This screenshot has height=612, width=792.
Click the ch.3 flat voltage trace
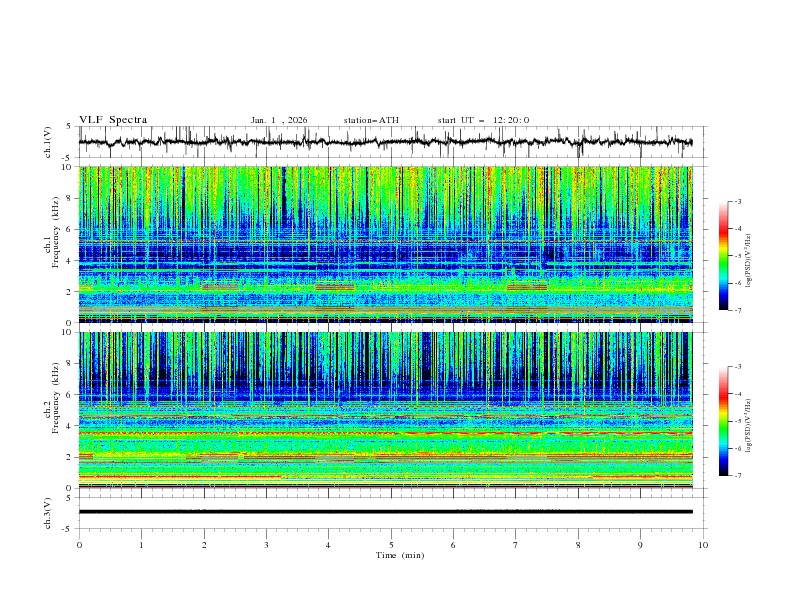(x=386, y=512)
